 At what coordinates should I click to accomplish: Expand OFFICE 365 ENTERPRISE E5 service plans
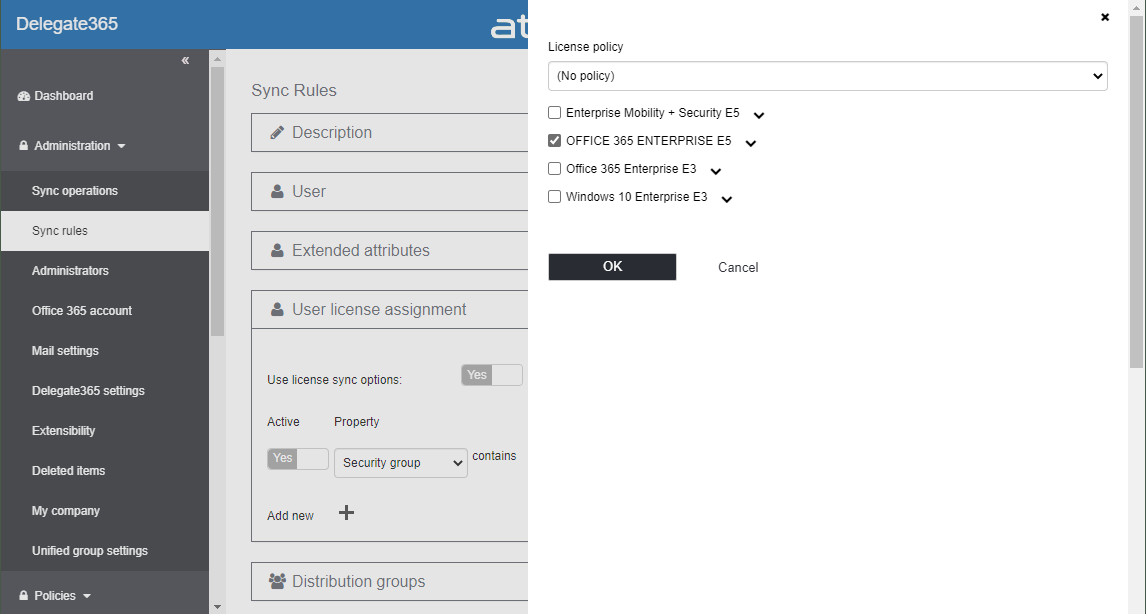(751, 143)
